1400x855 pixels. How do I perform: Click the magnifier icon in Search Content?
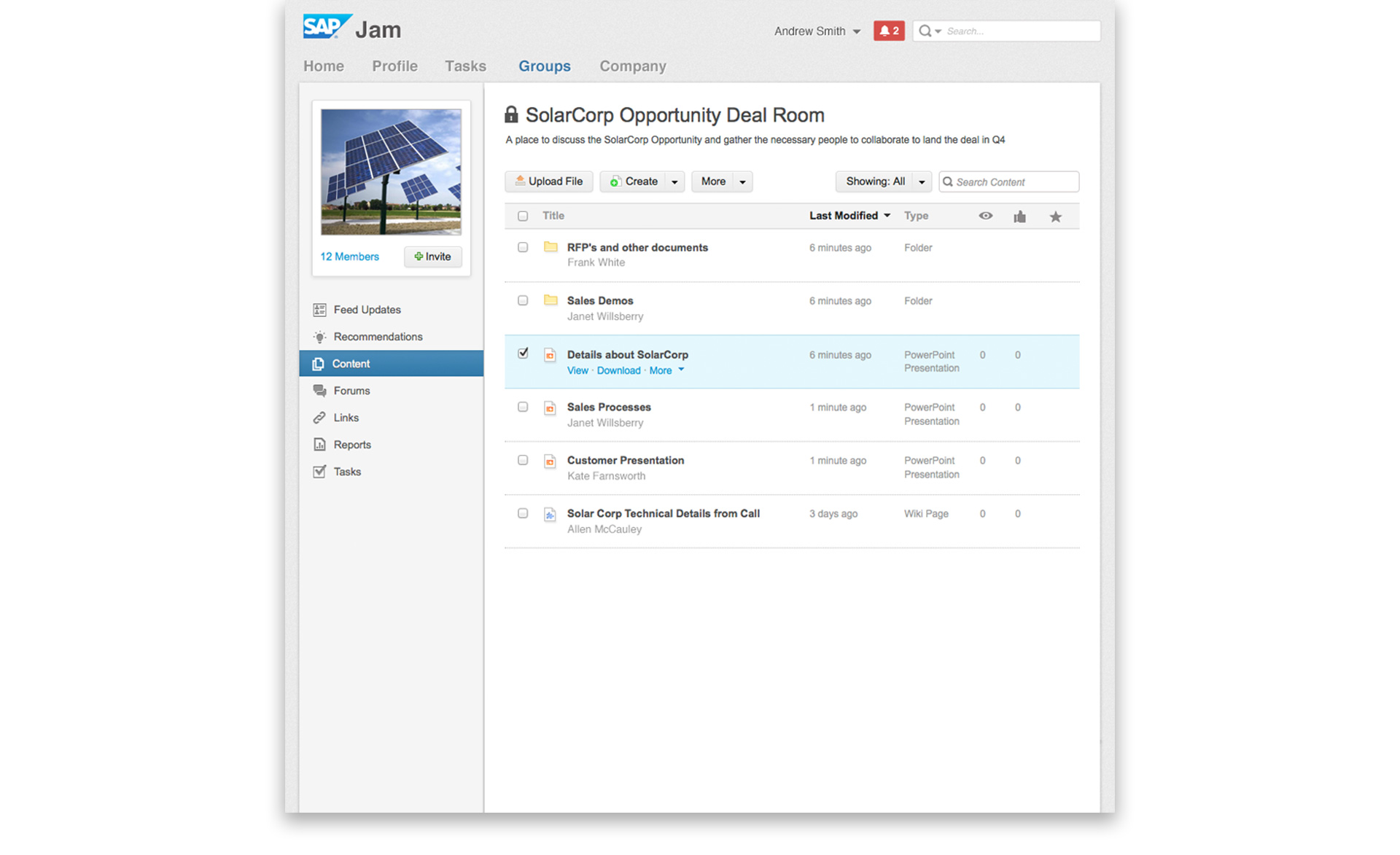tap(948, 181)
